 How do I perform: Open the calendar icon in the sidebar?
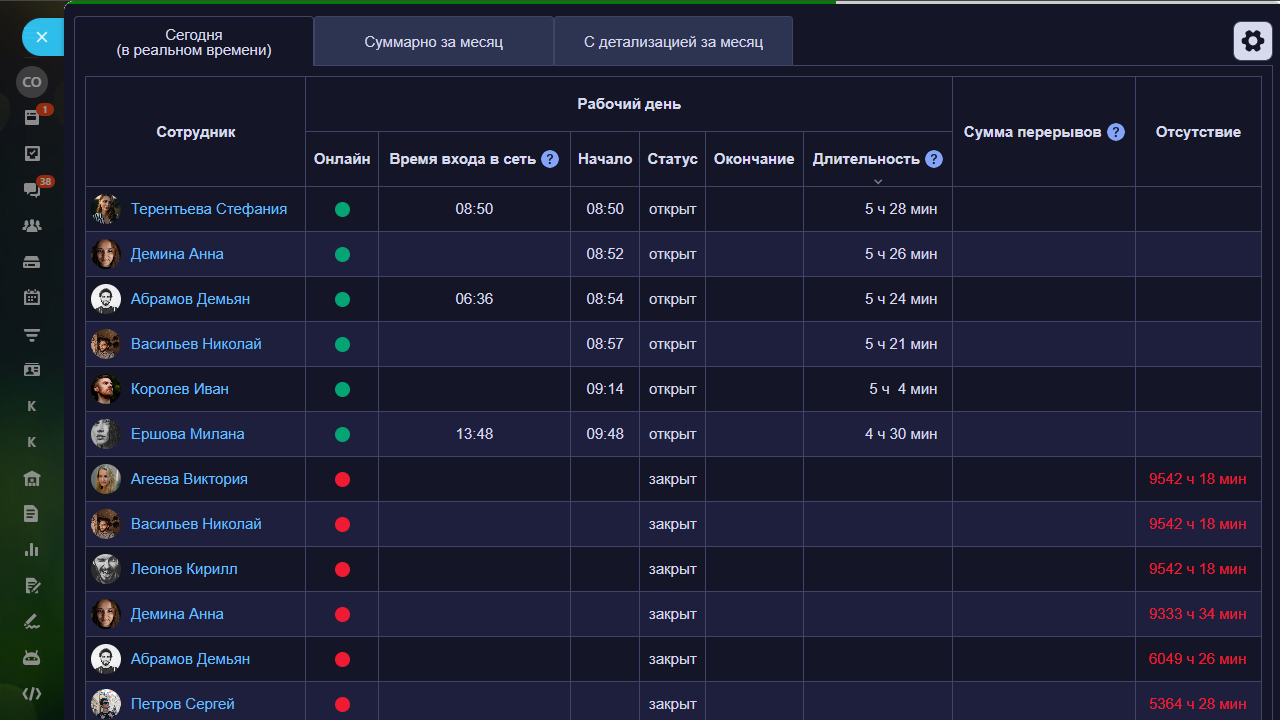tap(32, 298)
